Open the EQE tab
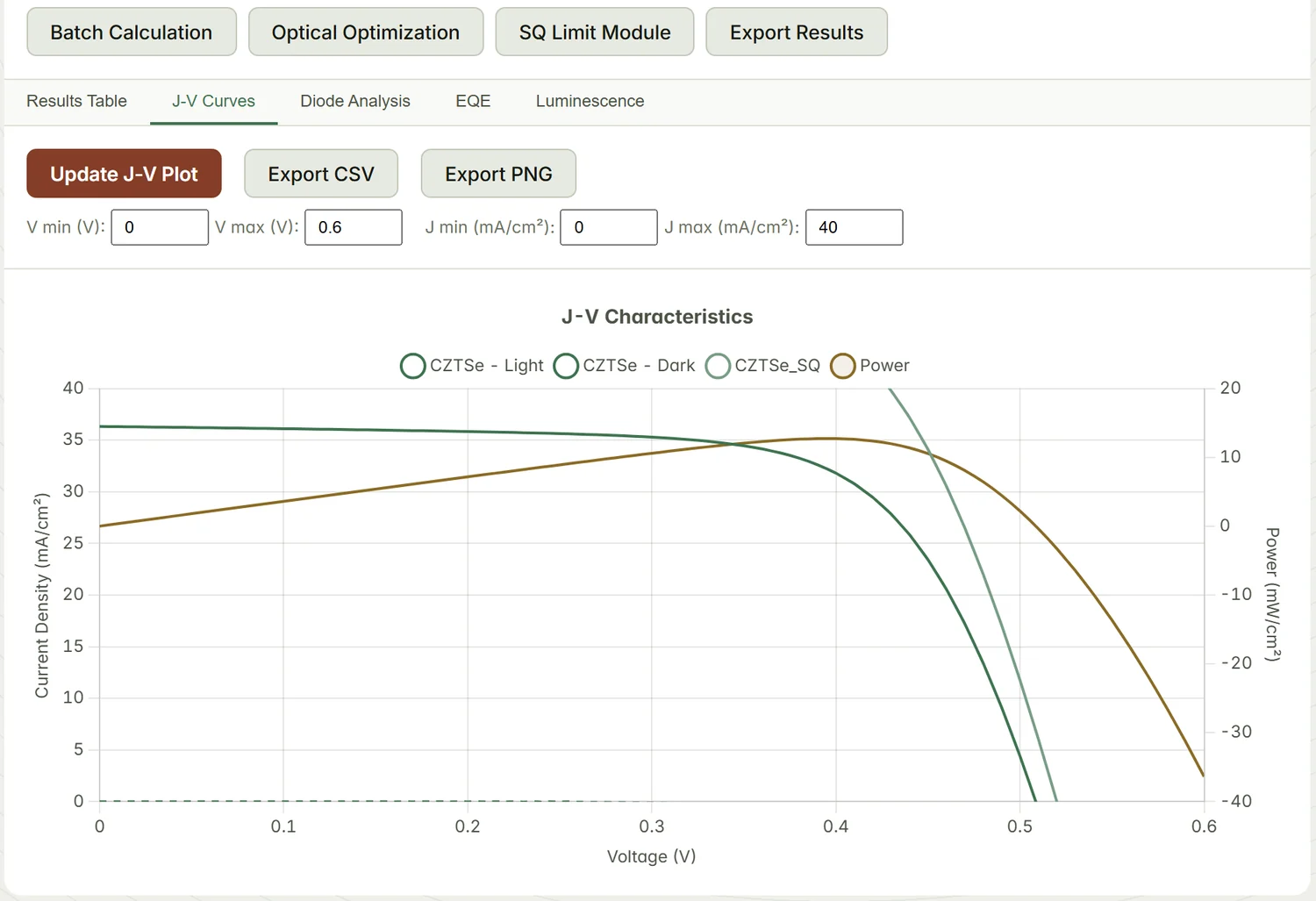Viewport: 1316px width, 901px height. click(x=473, y=101)
